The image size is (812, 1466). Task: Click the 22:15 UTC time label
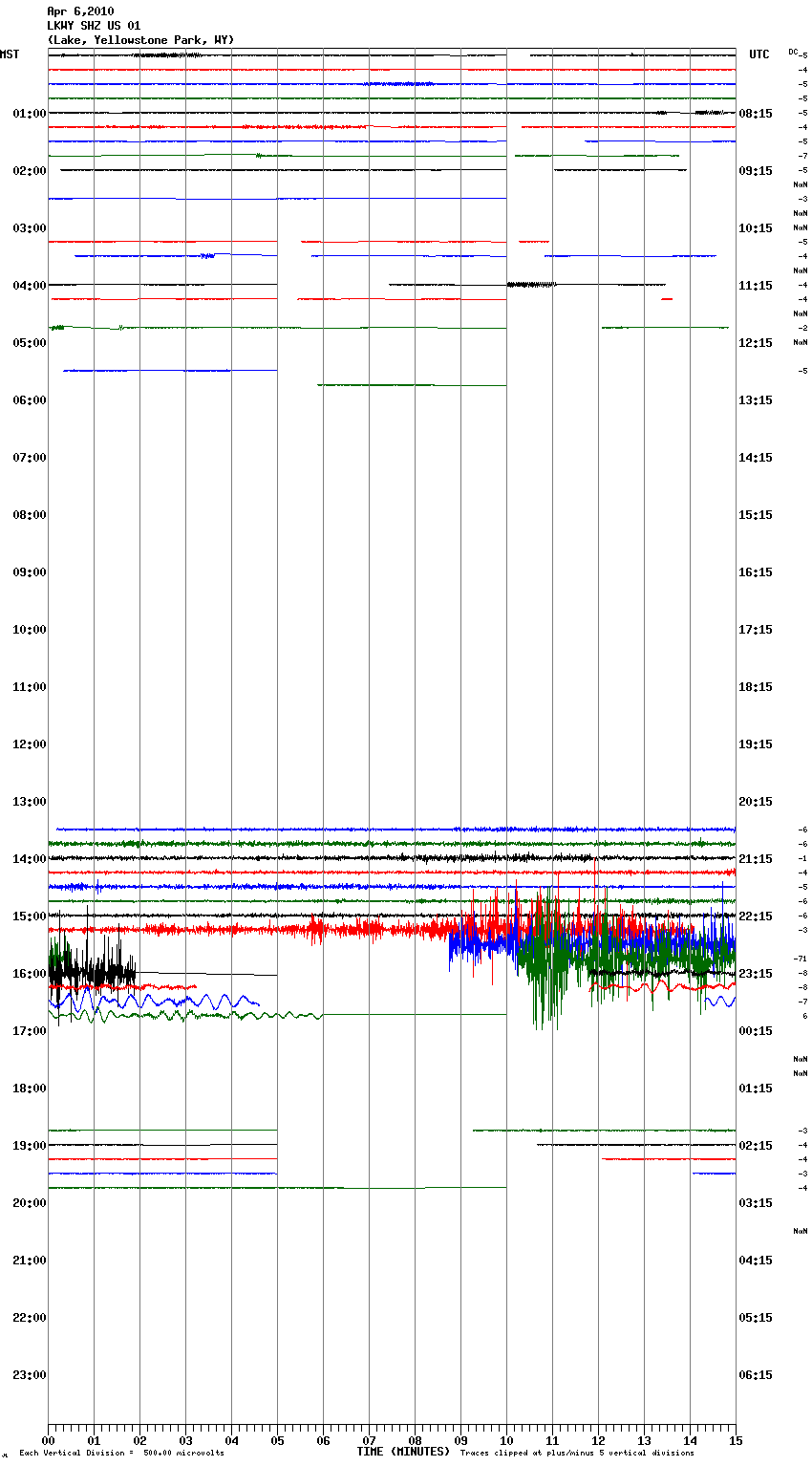point(756,916)
